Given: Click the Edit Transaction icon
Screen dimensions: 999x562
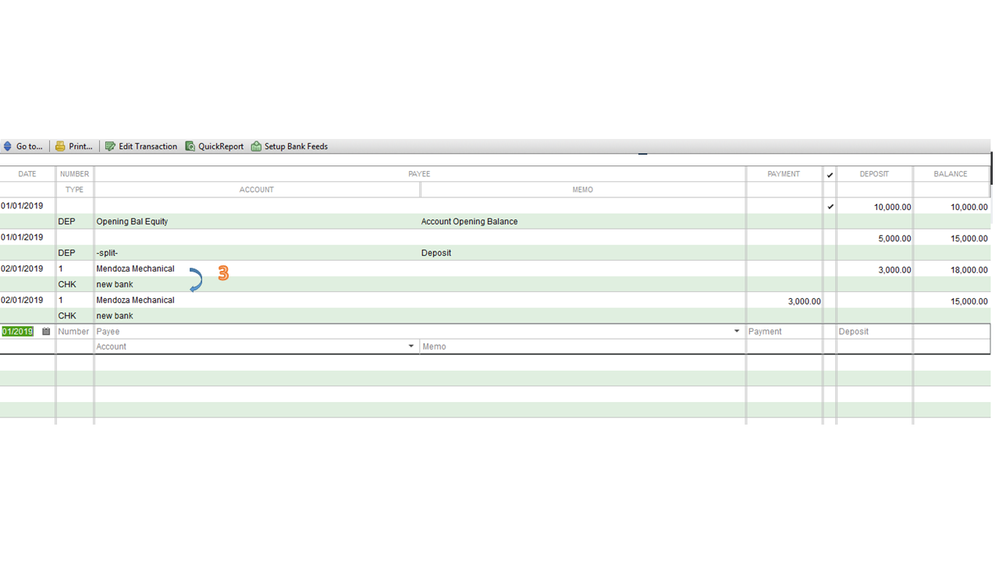Looking at the screenshot, I should [110, 147].
